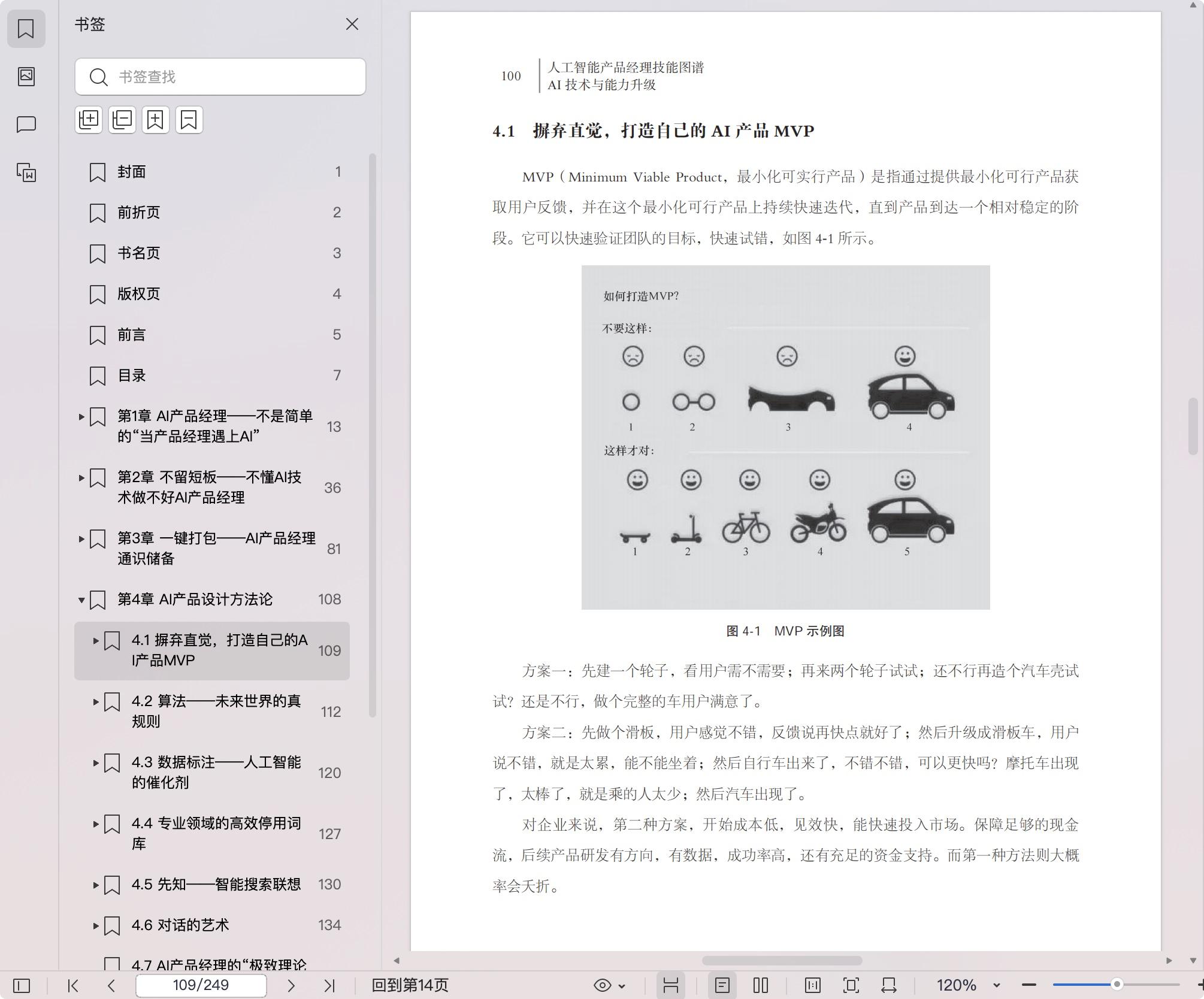Open the document conversion sidebar icon
The image size is (1204, 999).
pos(26,172)
